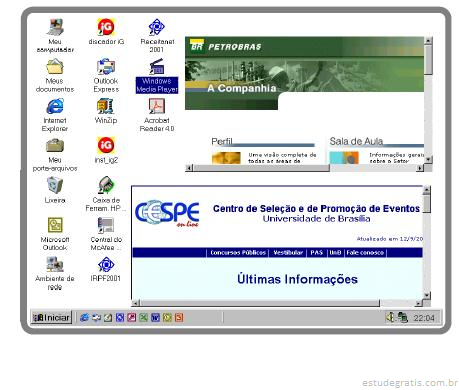This screenshot has width=459, height=390.
Task: Select the Vestibular menu item
Action: 288,253
